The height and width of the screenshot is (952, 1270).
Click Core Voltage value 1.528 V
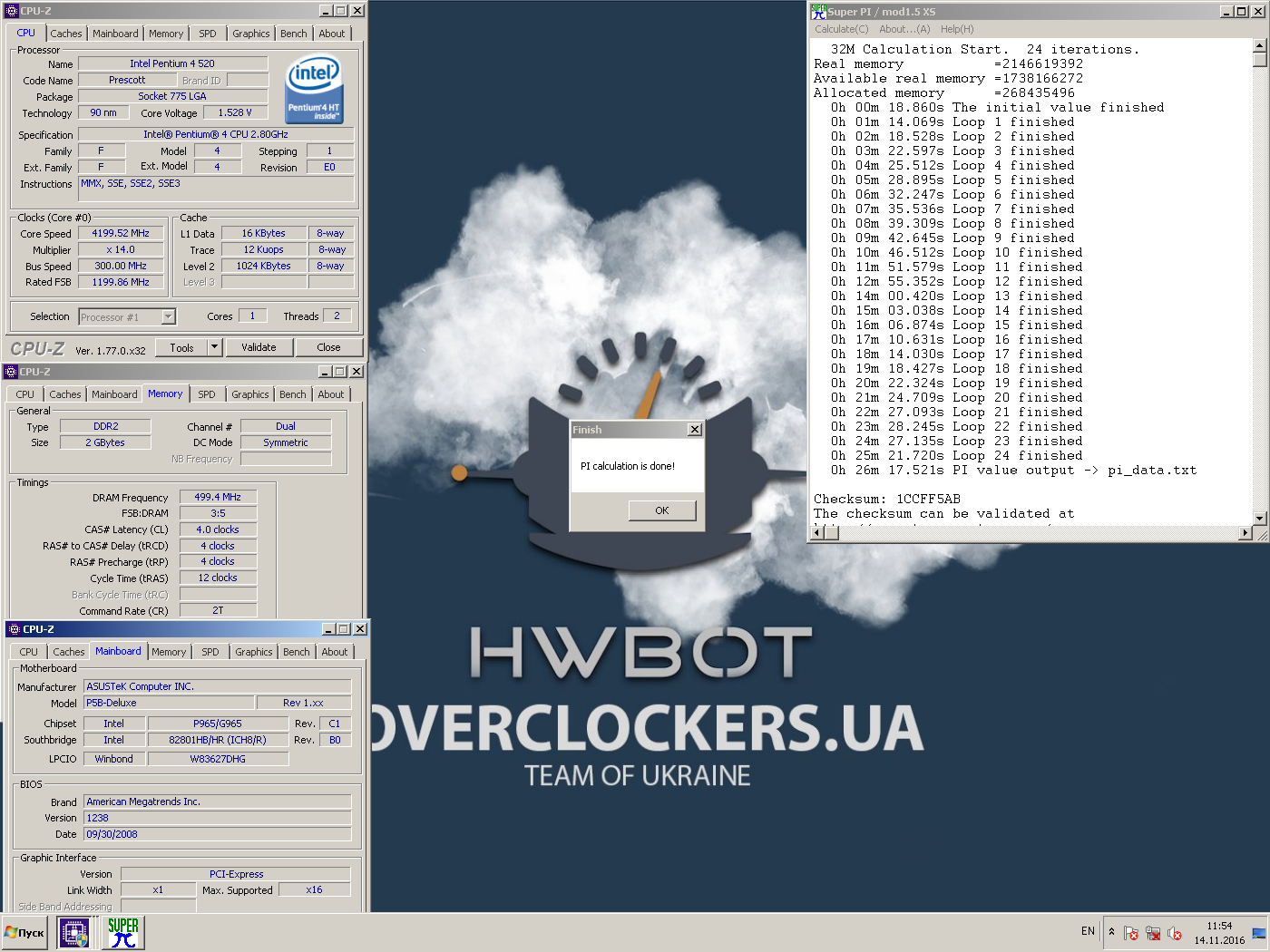235,112
